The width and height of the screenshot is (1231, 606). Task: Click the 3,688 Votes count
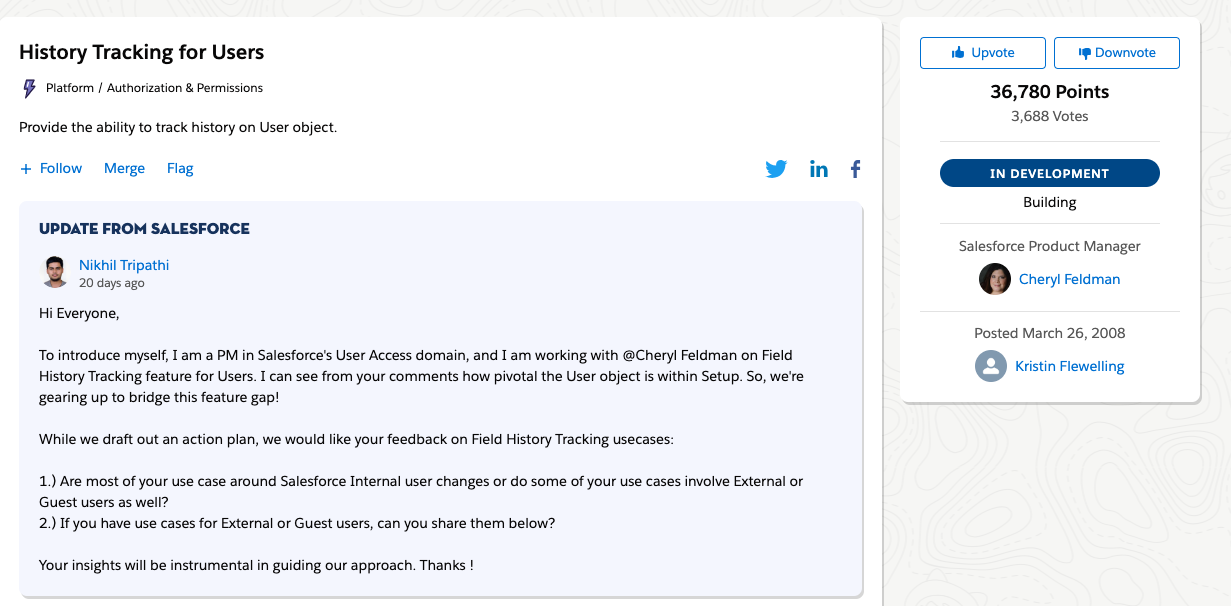1050,116
